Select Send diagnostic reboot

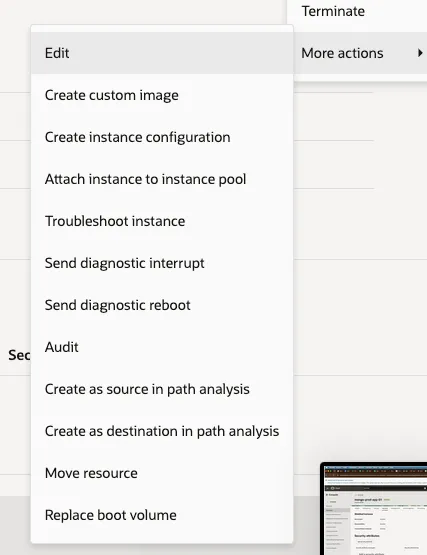coord(162,305)
